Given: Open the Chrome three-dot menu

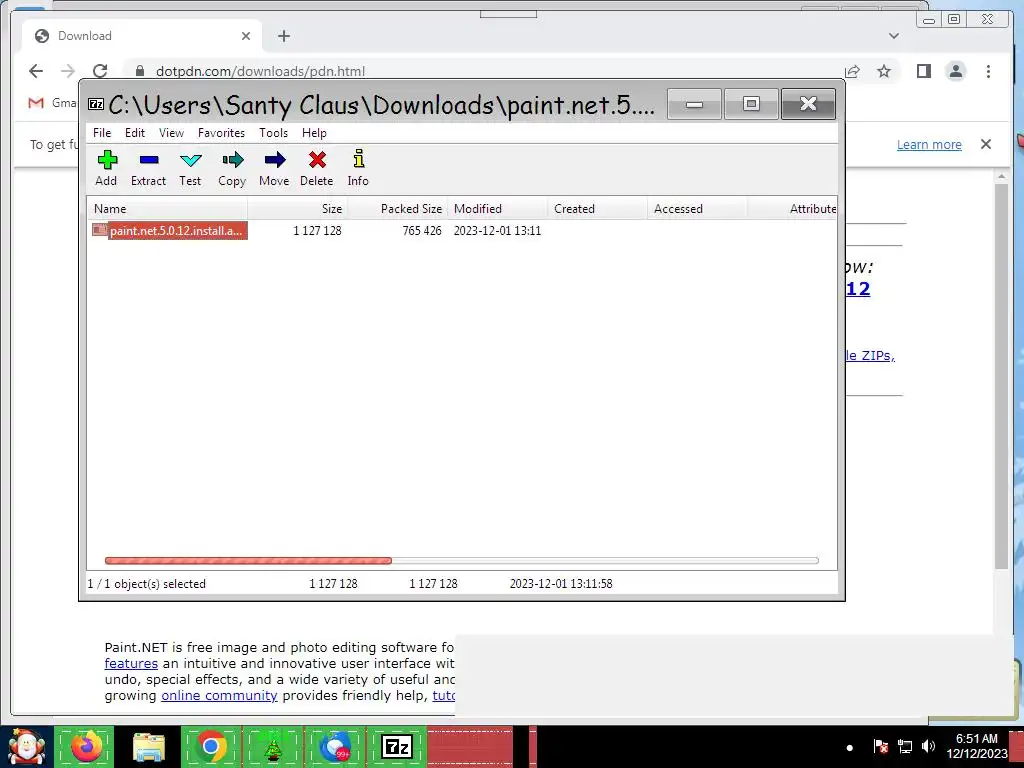Looking at the screenshot, I should click(x=988, y=71).
